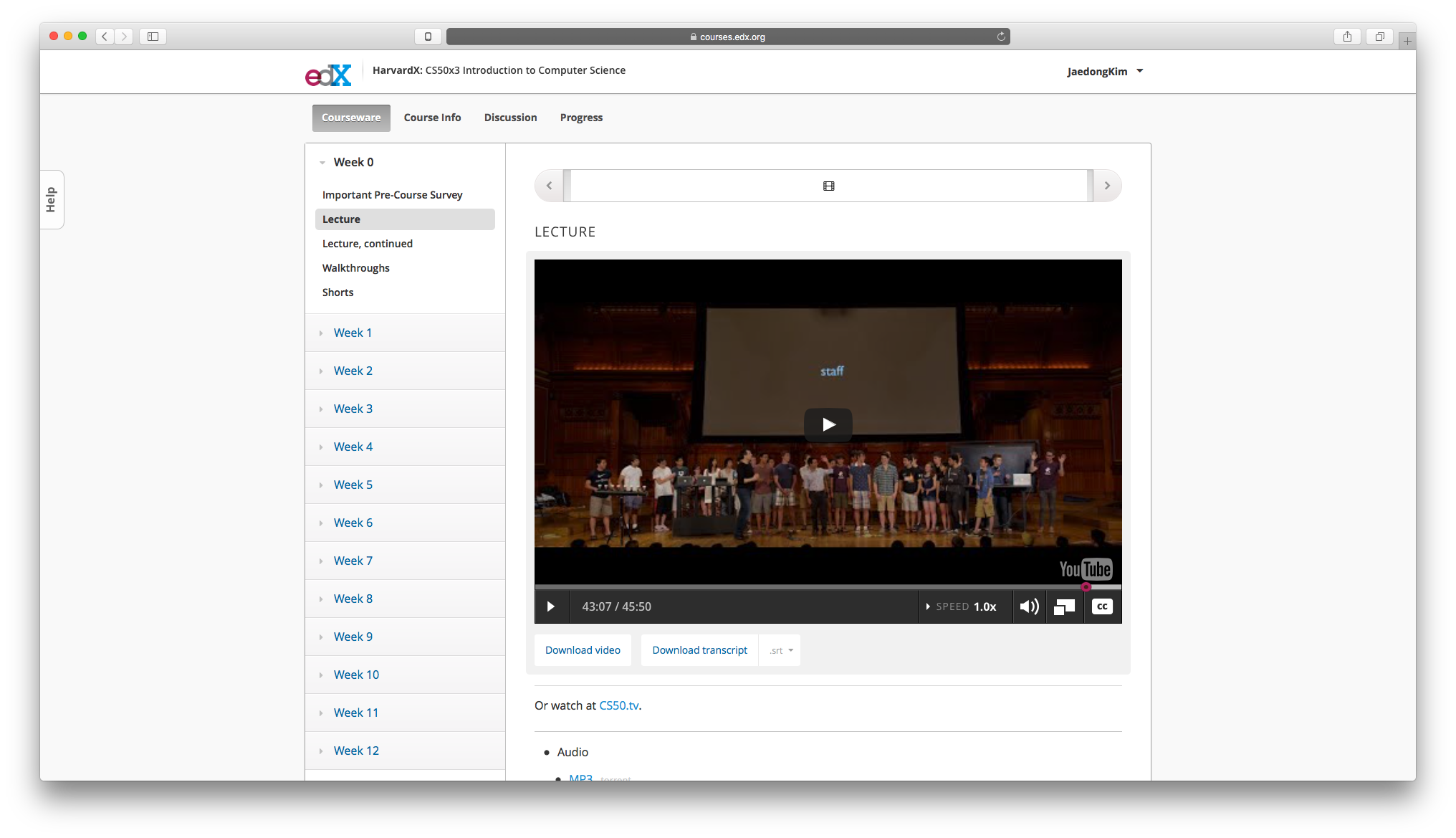Open JaedongKim user account dropdown
This screenshot has height=838, width=1456.
click(x=1104, y=71)
